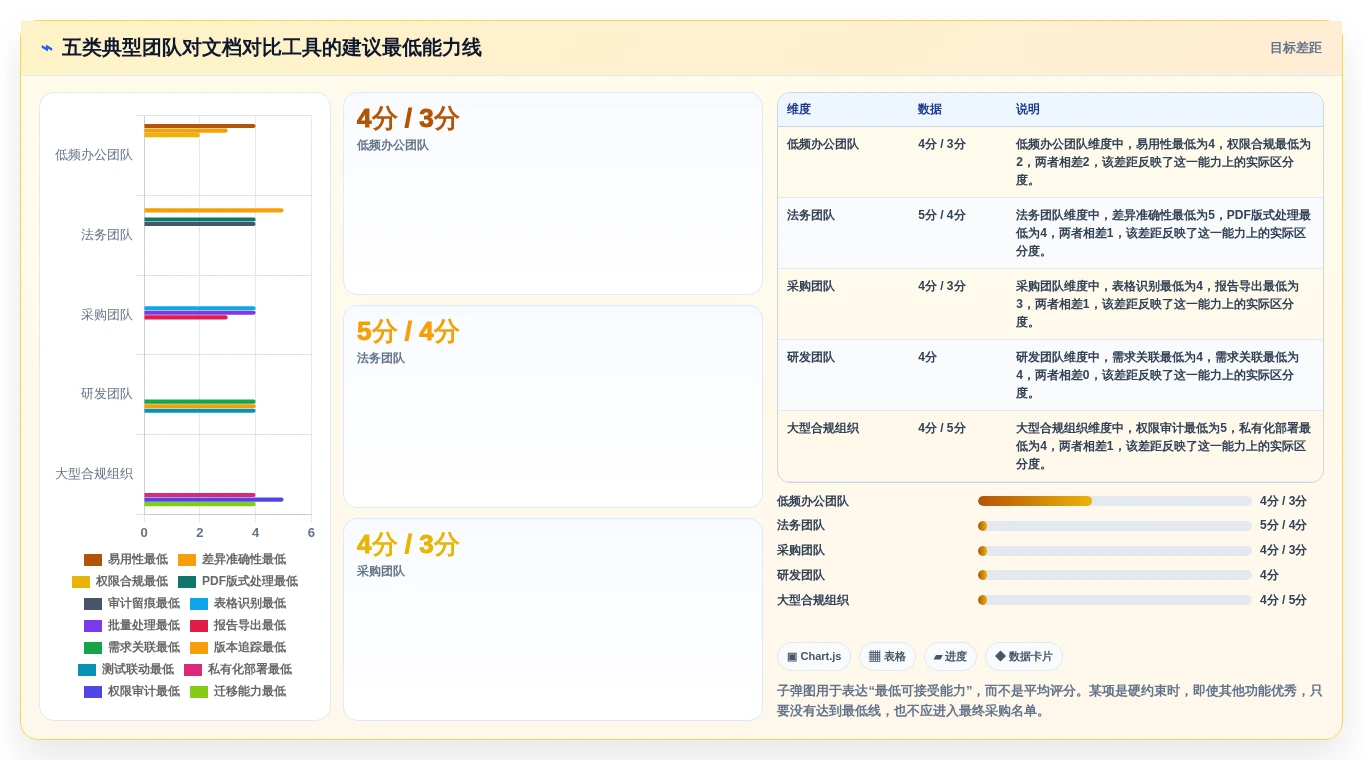Screen dimensions: 1363x760
Task: Toggle 版本追踪最低 legend swatch
Action: click(199, 648)
